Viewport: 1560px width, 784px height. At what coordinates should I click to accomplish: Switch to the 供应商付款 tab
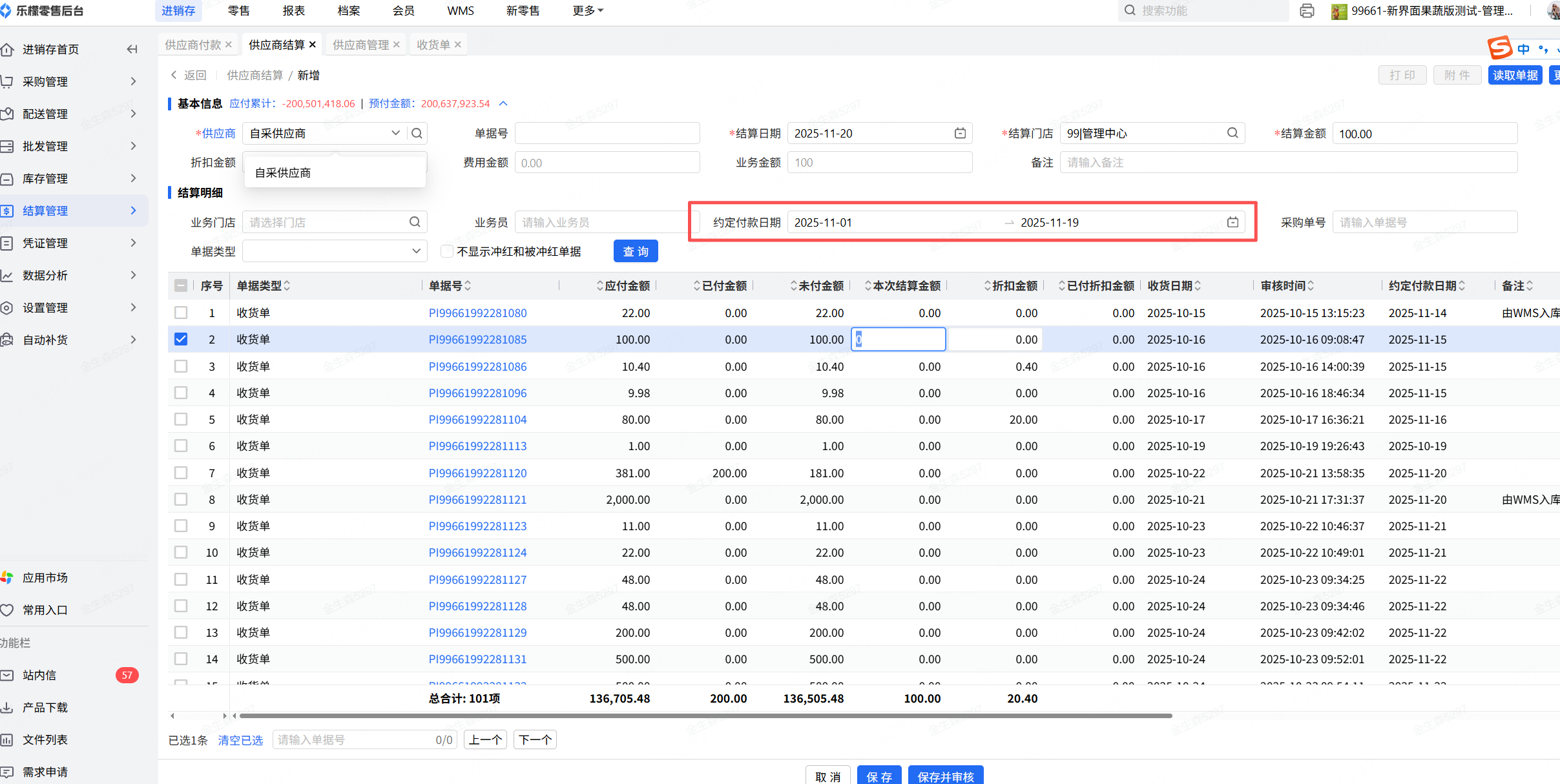193,45
